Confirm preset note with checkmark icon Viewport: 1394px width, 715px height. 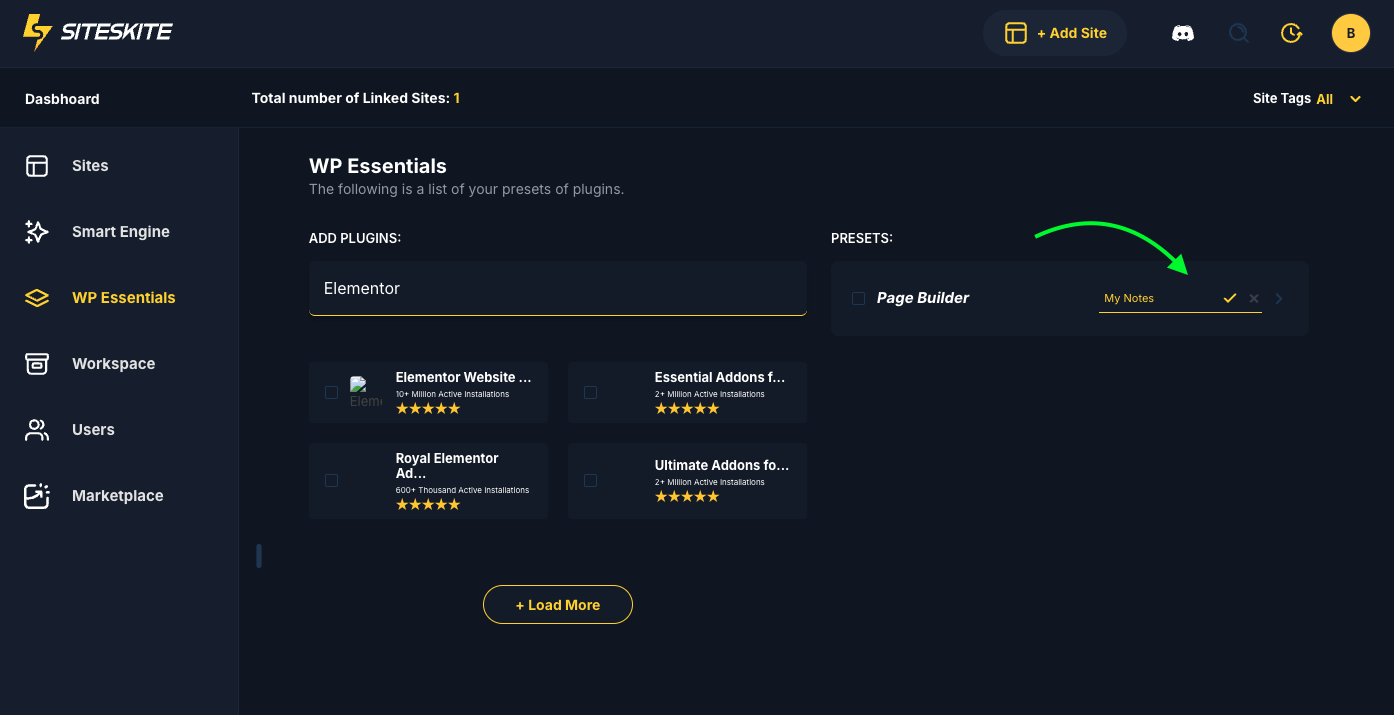coord(1230,298)
